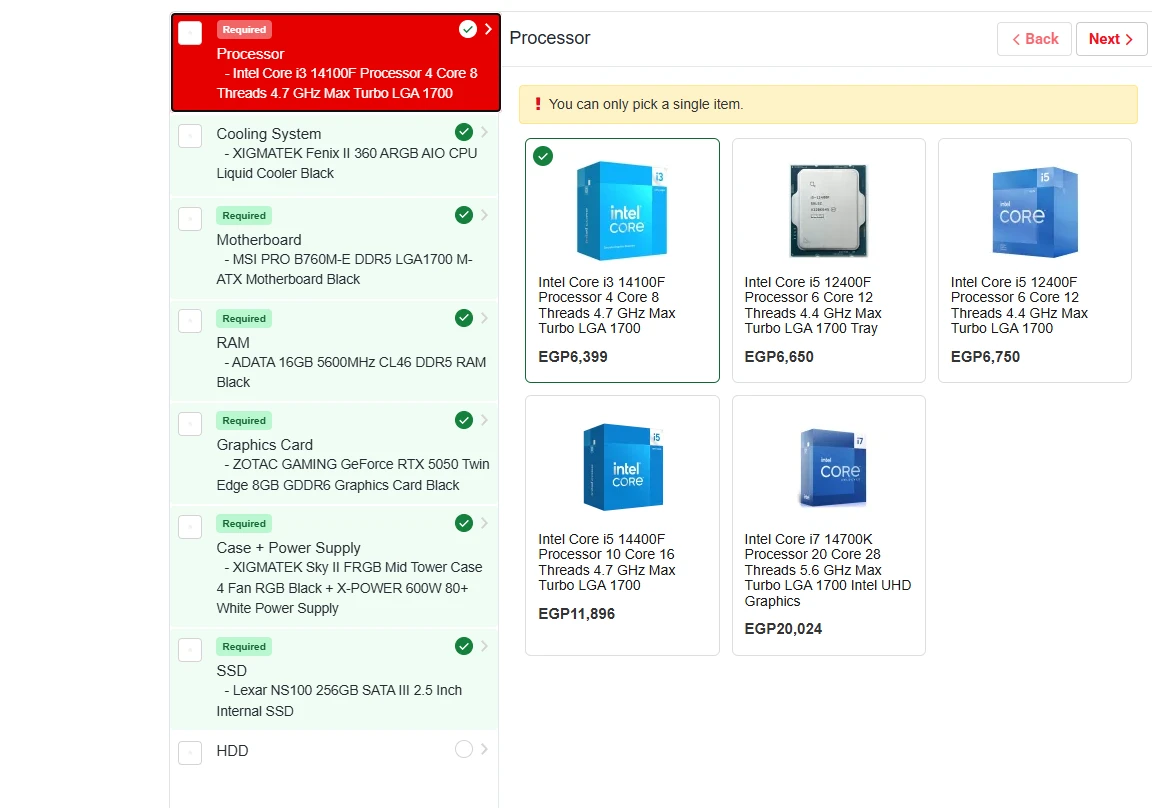Click the RAM step thumbnail icon

[190, 321]
